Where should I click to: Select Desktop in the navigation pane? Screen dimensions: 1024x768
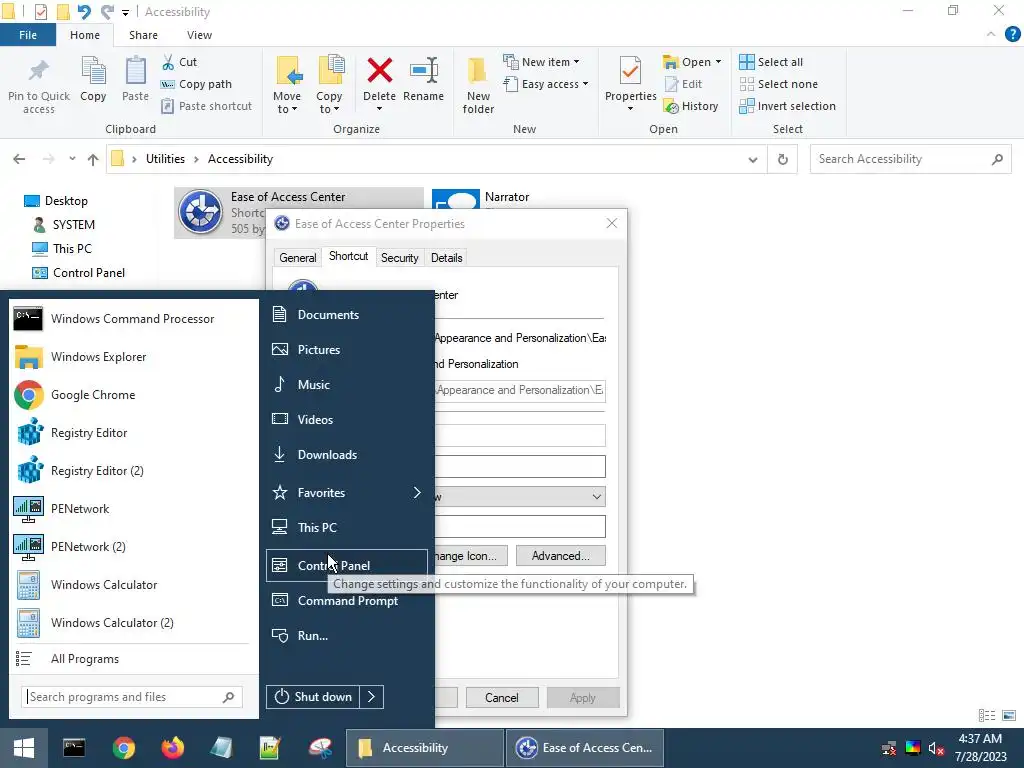[x=66, y=200]
